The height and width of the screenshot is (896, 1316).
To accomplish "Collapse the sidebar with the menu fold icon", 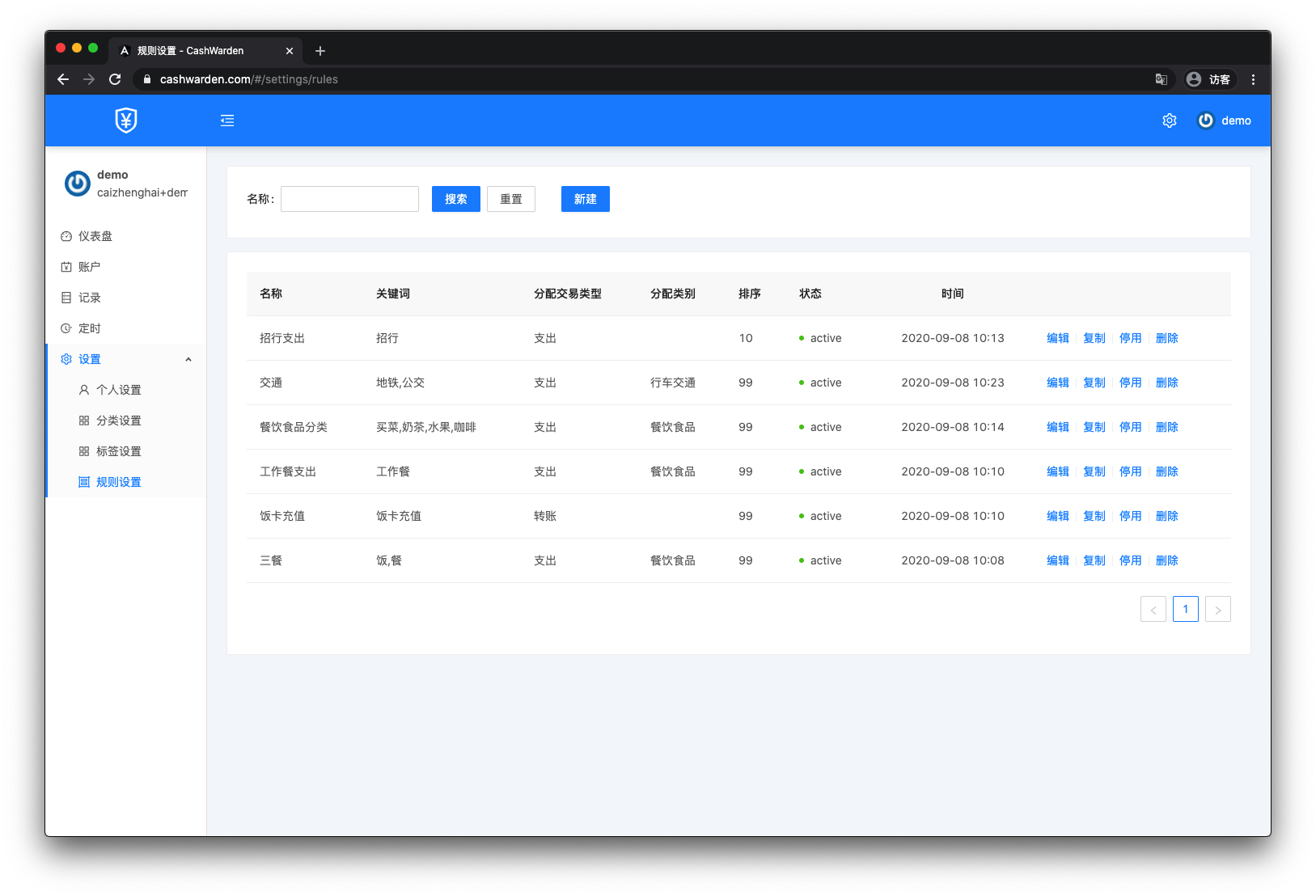I will (x=227, y=120).
